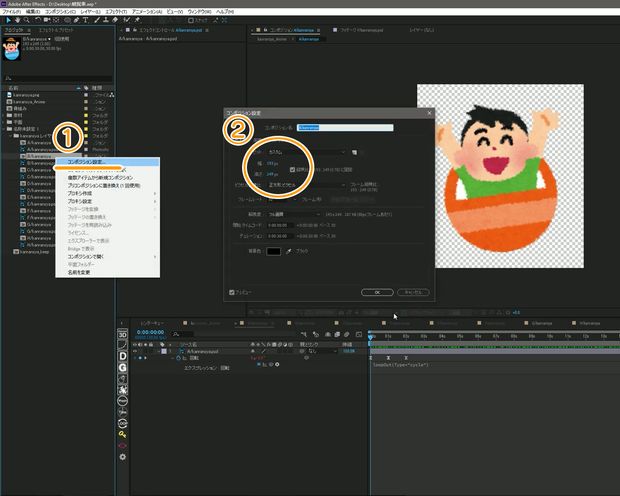Select the Hand tool
Viewport: 620px width, 496px height.
pos(17,20)
